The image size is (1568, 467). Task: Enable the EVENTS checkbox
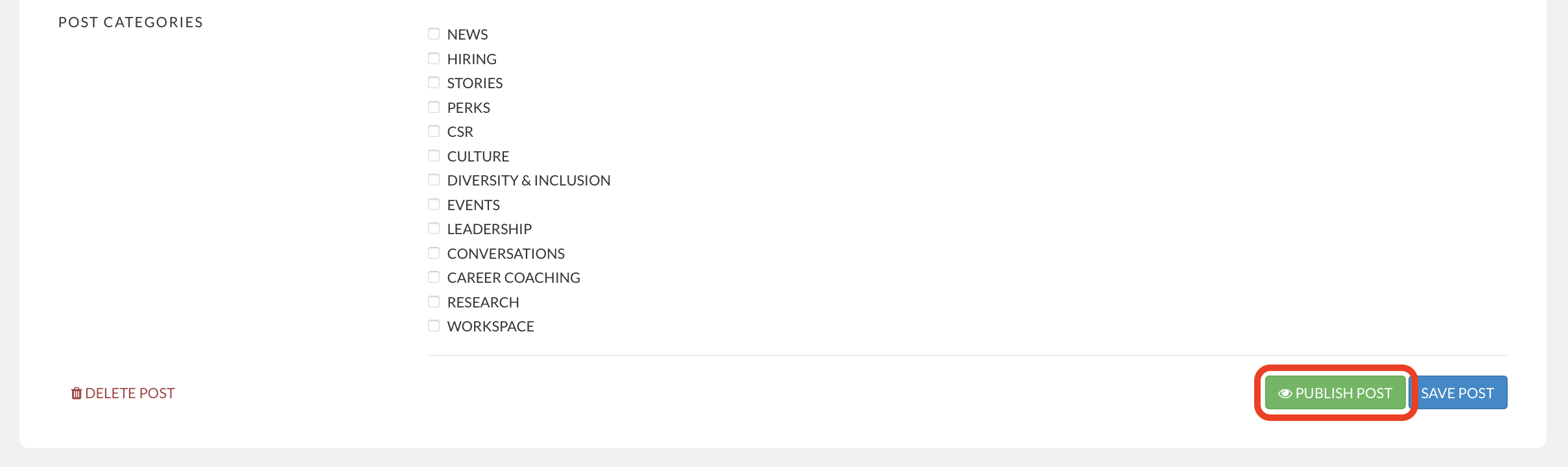(434, 204)
